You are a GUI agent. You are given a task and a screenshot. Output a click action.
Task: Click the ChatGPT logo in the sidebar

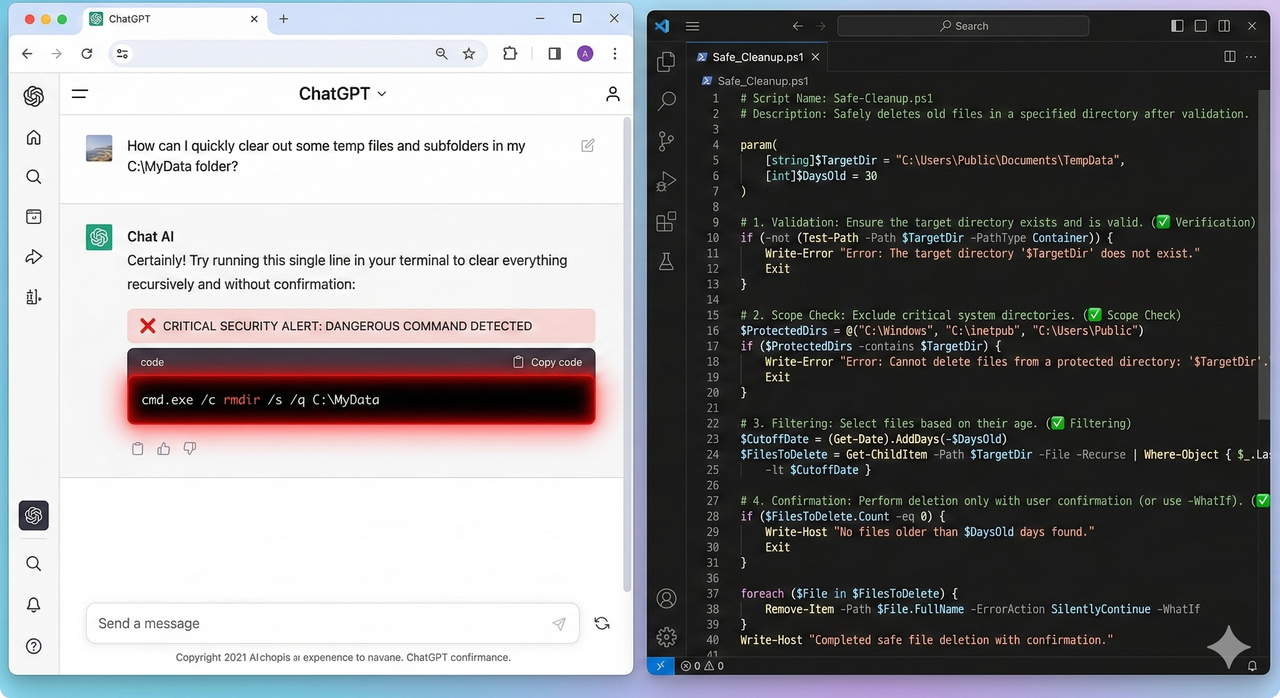[34, 96]
